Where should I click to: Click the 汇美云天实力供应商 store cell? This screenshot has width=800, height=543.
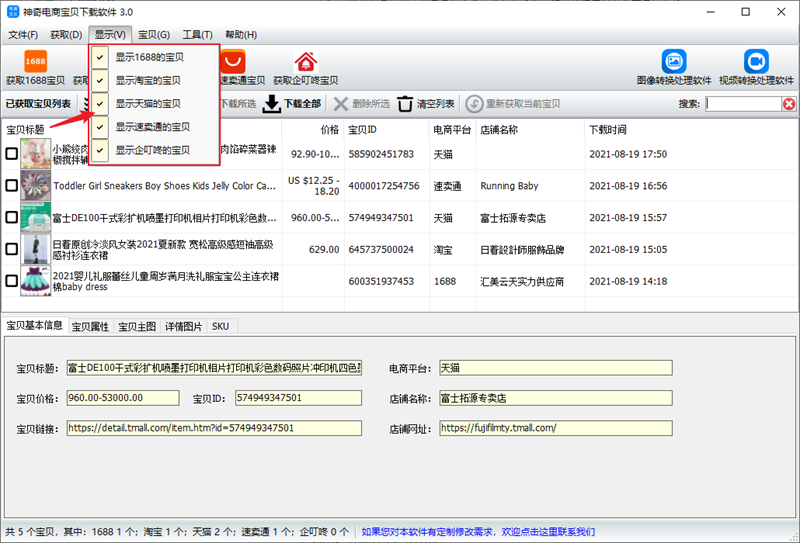coord(522,281)
